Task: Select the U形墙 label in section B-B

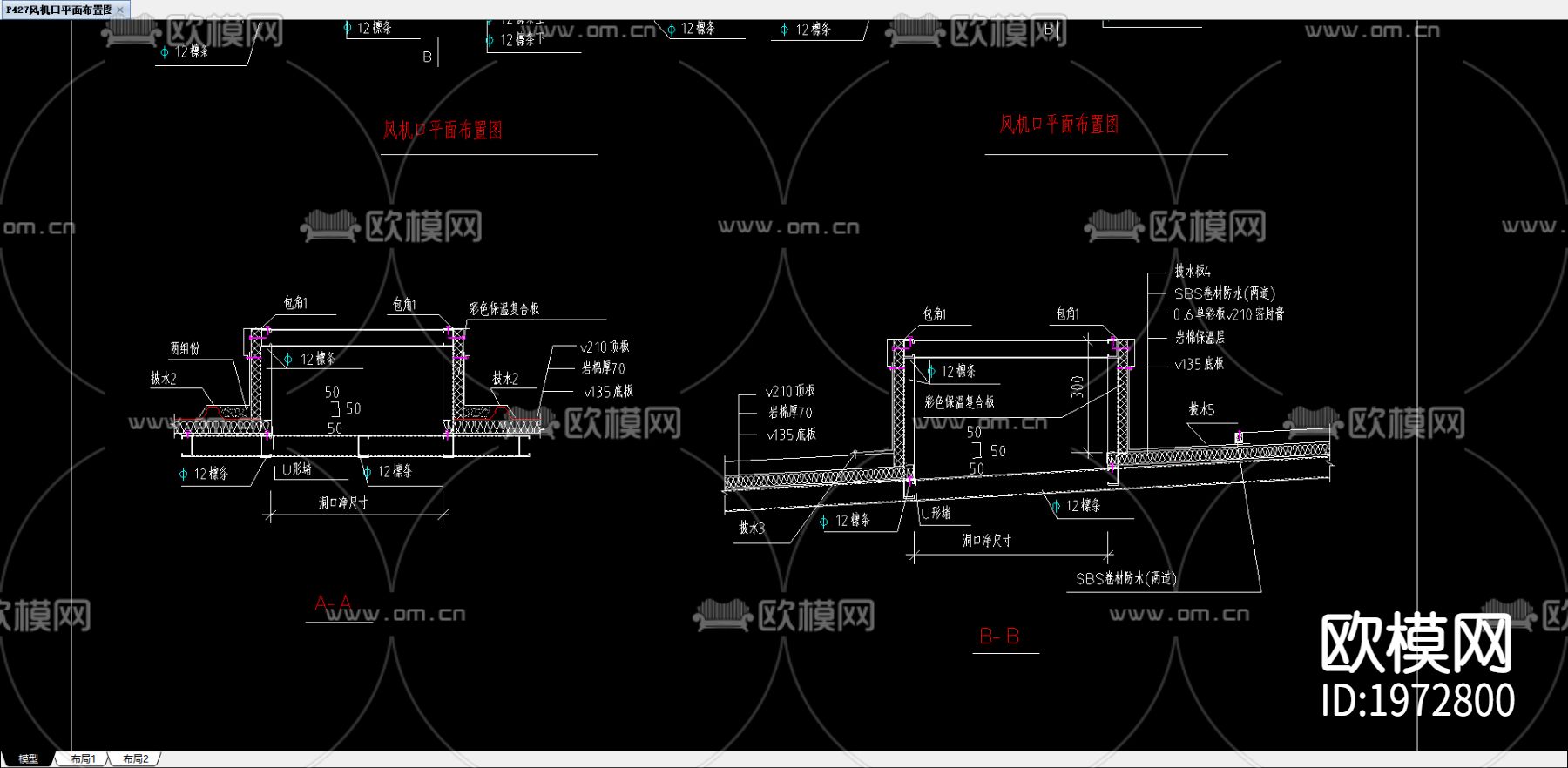Action: [x=936, y=513]
